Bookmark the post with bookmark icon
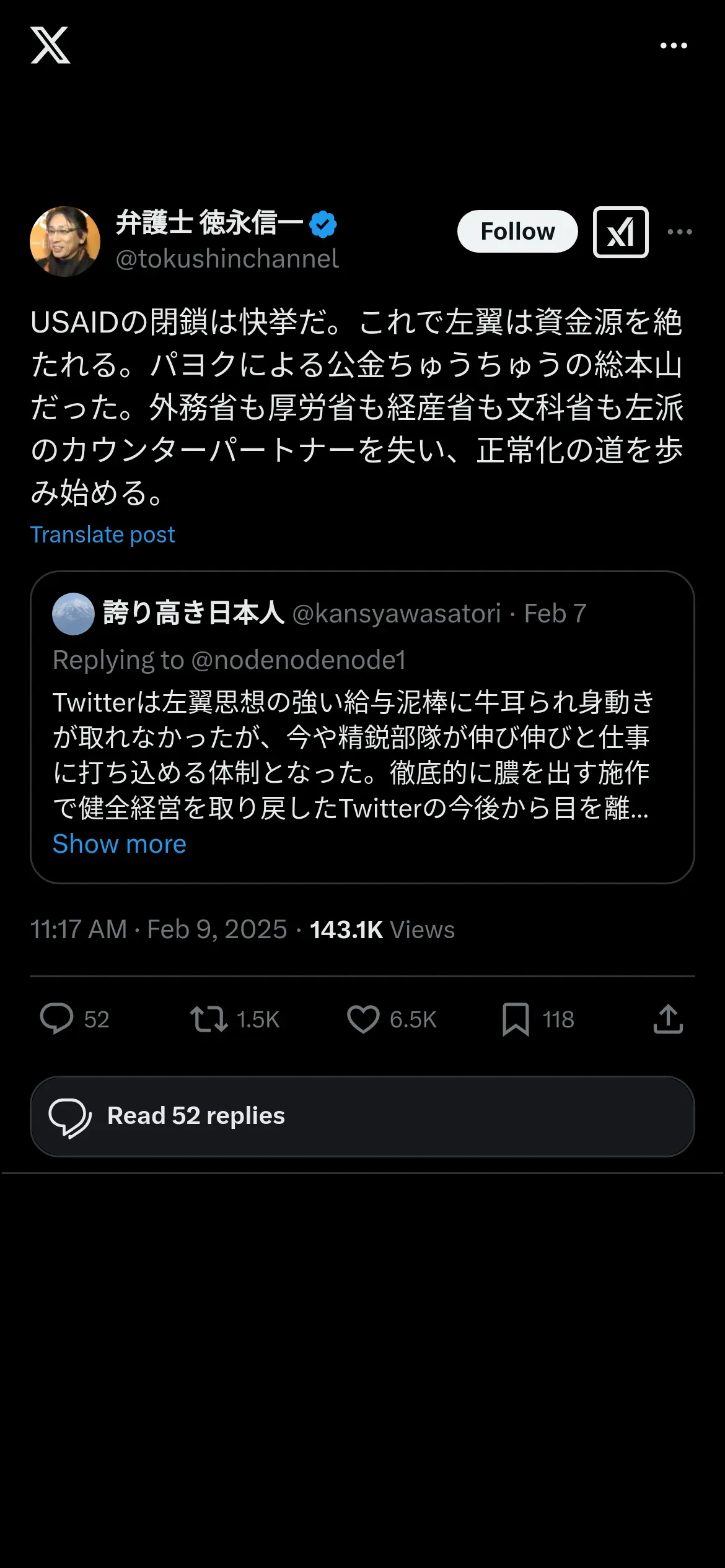The image size is (725, 1568). (516, 1019)
